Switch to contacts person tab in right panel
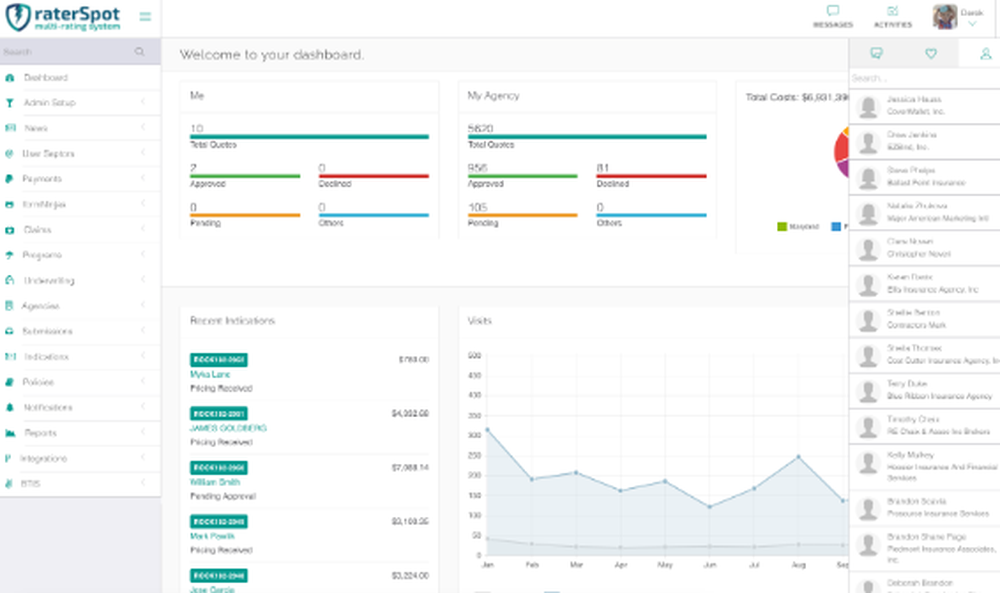This screenshot has height=593, width=1000. pos(985,54)
